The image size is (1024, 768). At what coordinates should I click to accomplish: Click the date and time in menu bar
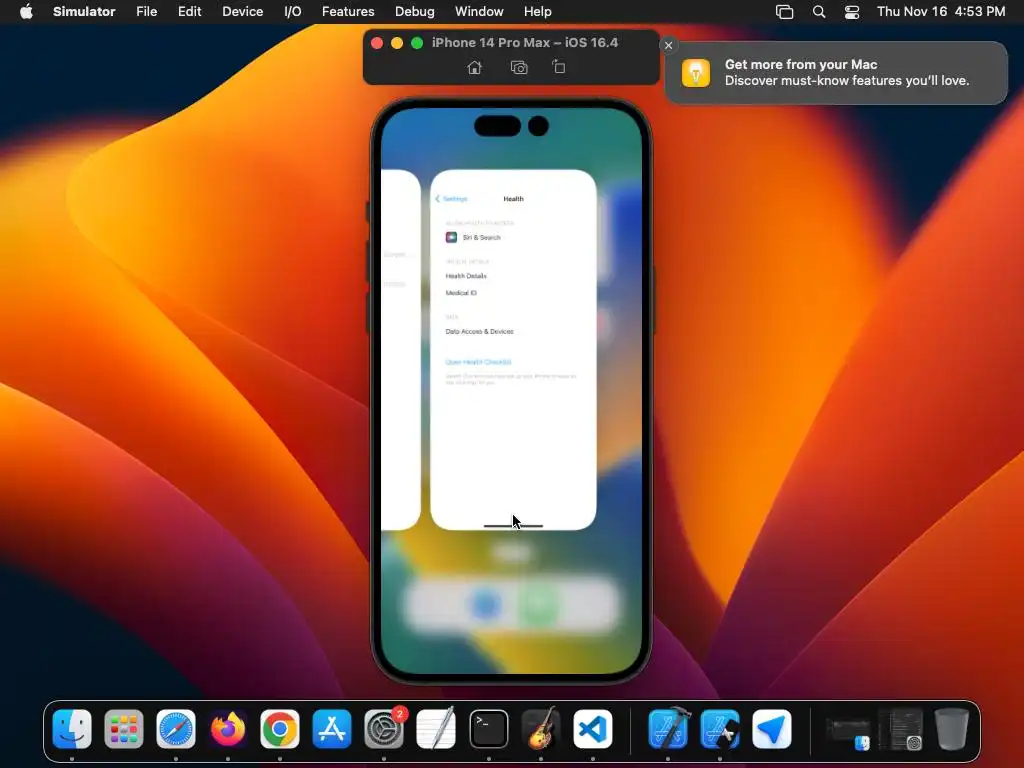point(940,12)
